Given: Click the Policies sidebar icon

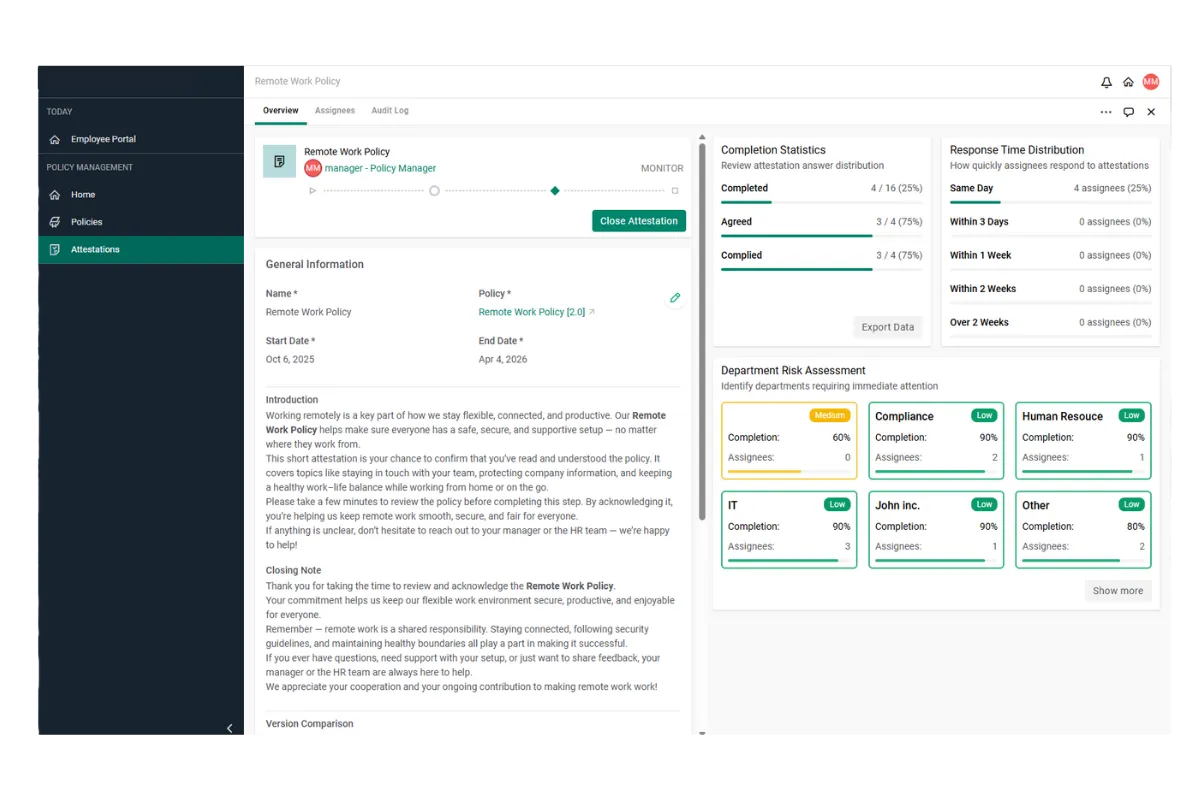Looking at the screenshot, I should click(55, 222).
